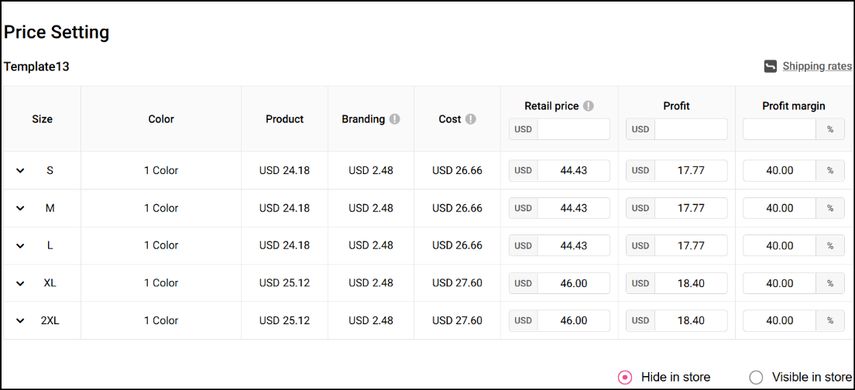Click the Template13 label

[36, 67]
